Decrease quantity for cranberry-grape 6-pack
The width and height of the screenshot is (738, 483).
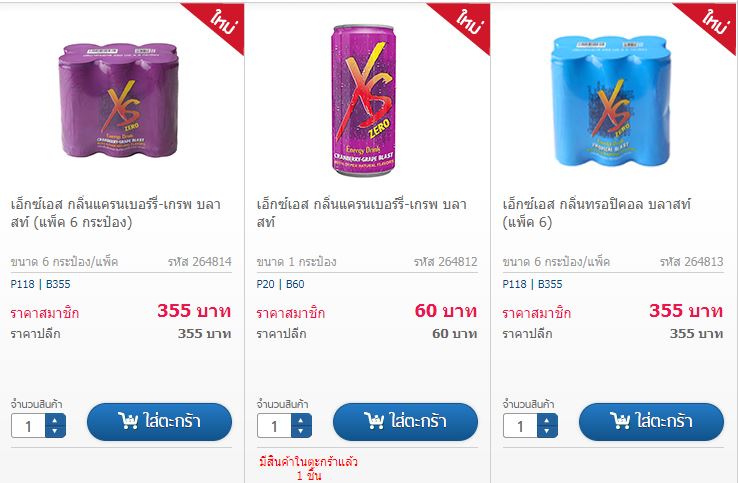click(55, 431)
